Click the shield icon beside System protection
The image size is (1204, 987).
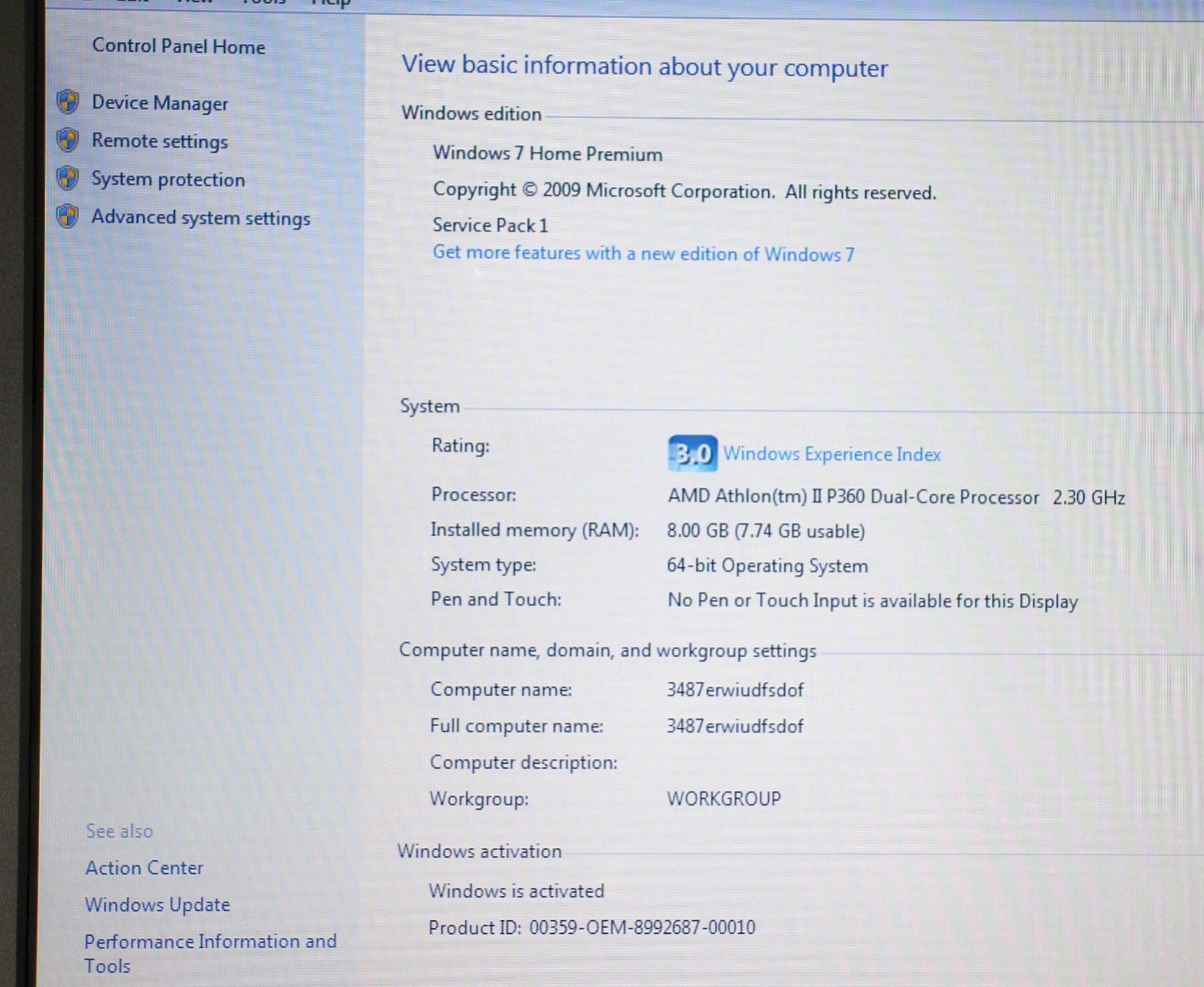pos(68,178)
